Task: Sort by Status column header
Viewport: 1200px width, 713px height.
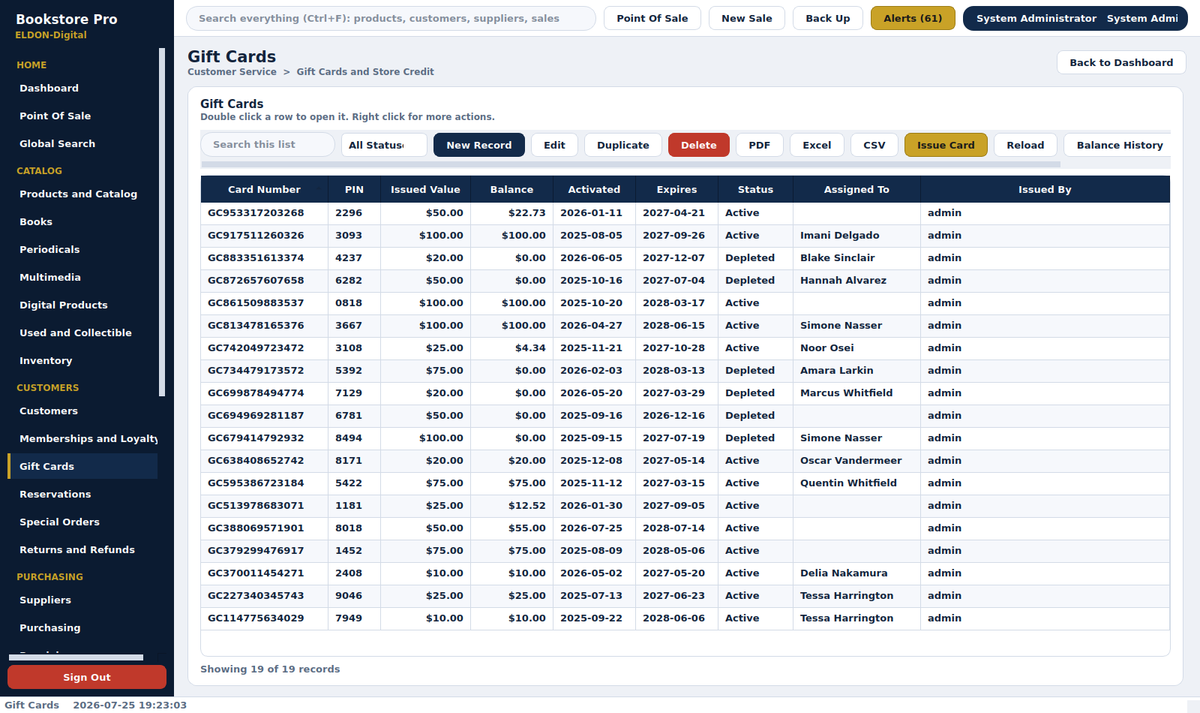Action: tap(755, 189)
